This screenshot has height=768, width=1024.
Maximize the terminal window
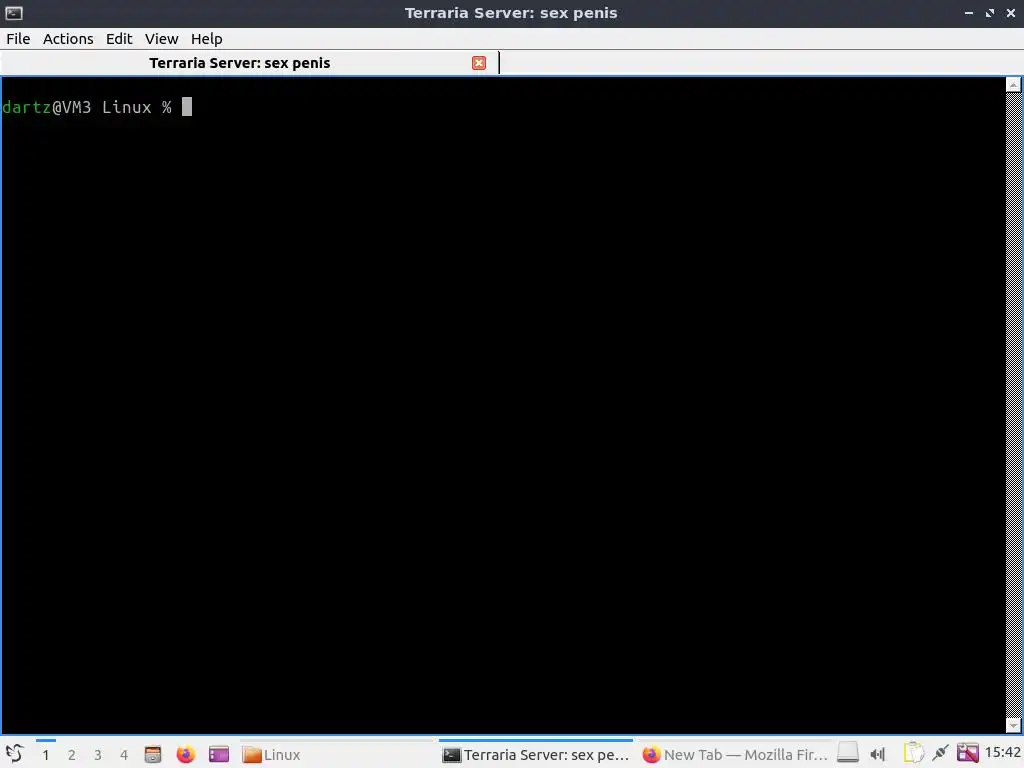click(x=990, y=13)
